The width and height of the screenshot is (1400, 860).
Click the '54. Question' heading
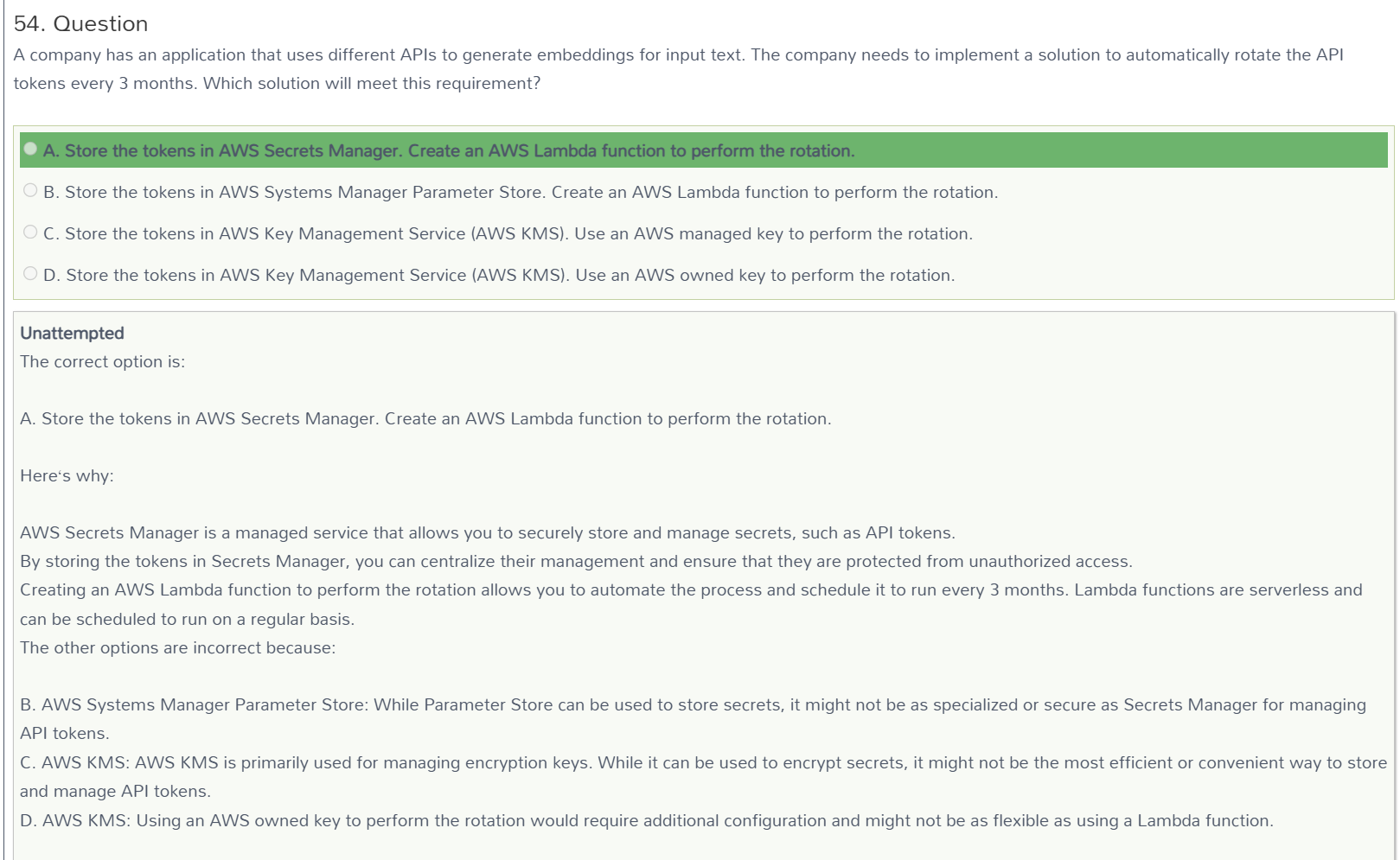coord(80,23)
